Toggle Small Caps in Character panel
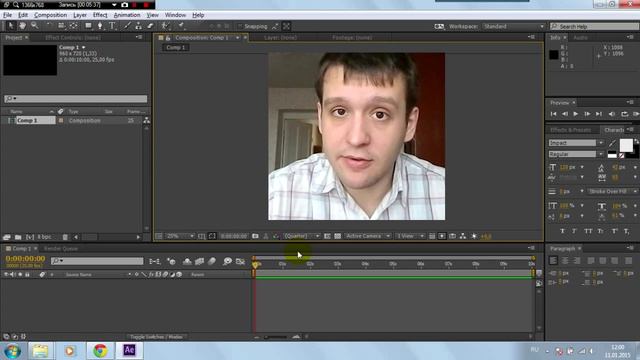Viewport: 640px width, 360px height. 601,231
